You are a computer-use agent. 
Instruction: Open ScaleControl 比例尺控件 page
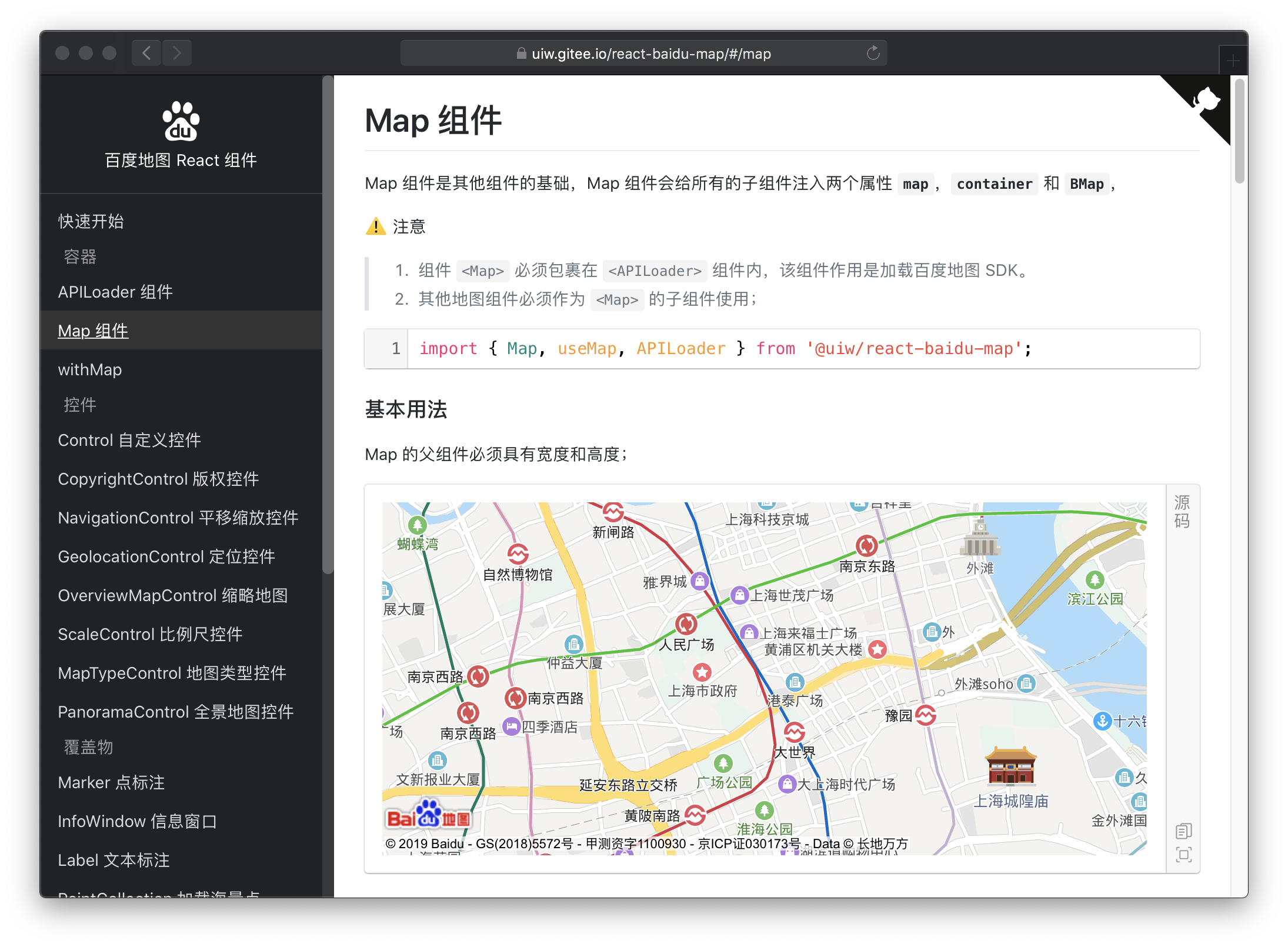pyautogui.click(x=181, y=634)
